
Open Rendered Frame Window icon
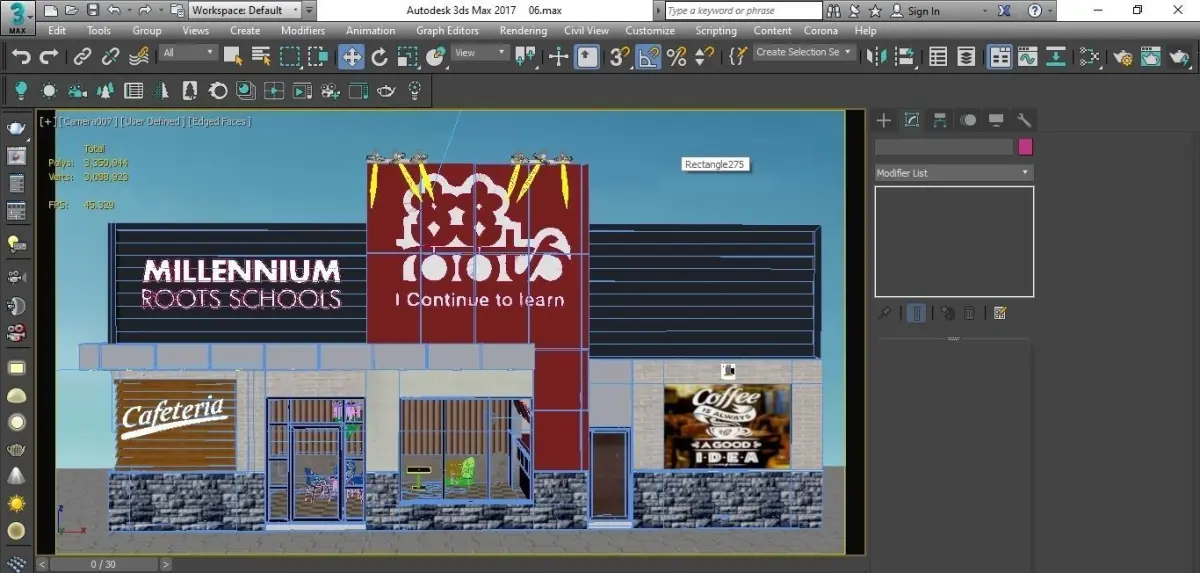[x=1151, y=57]
